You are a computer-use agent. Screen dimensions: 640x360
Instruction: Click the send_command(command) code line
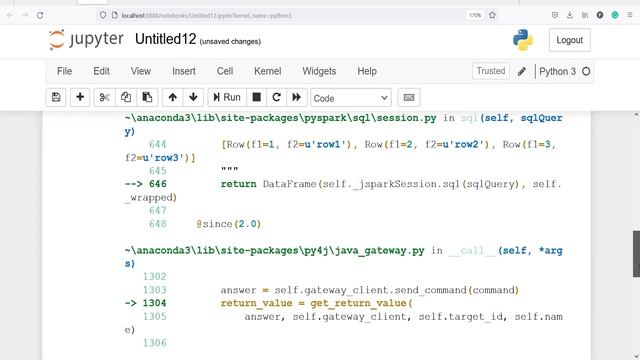point(370,290)
